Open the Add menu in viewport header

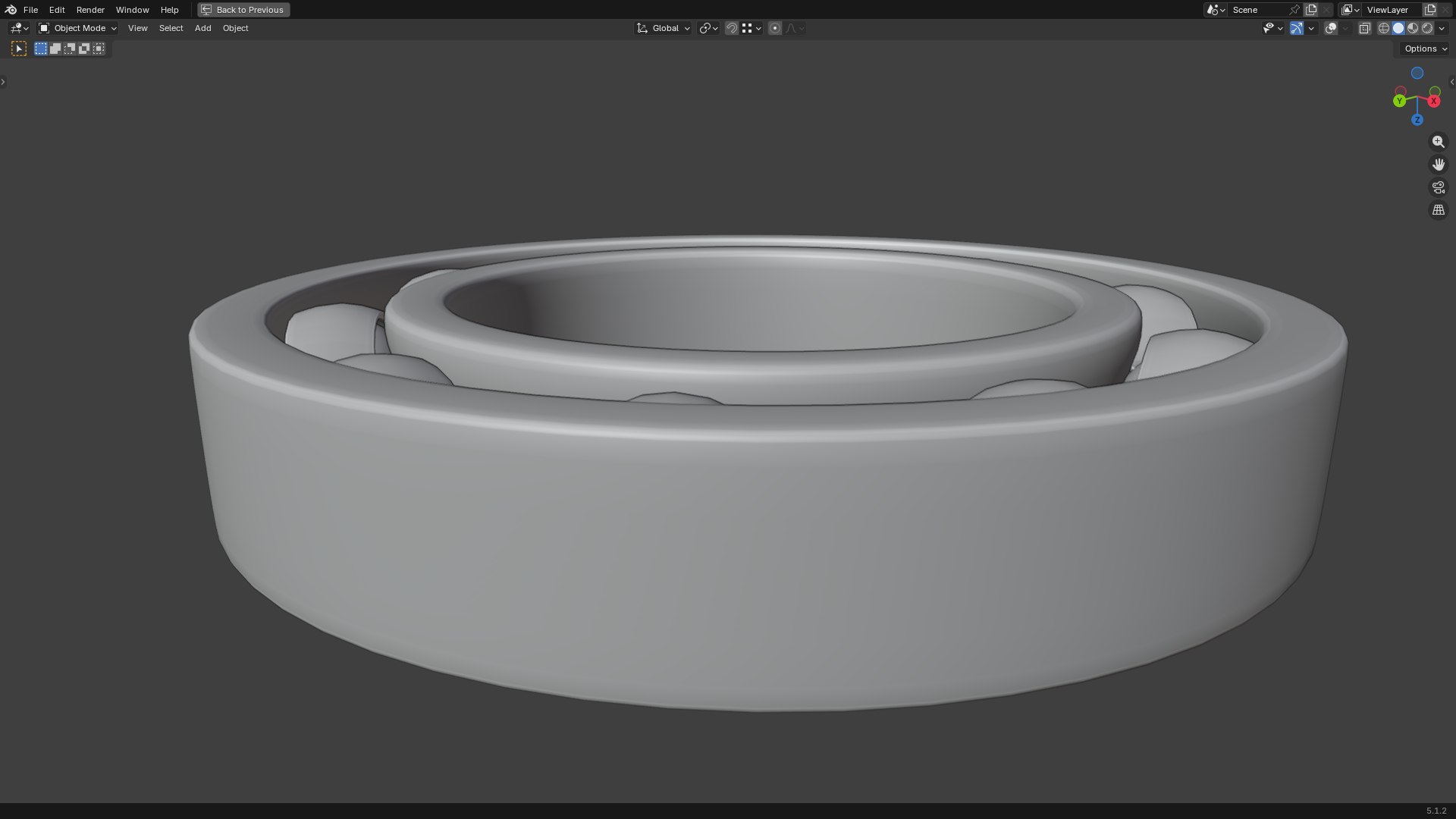click(202, 28)
